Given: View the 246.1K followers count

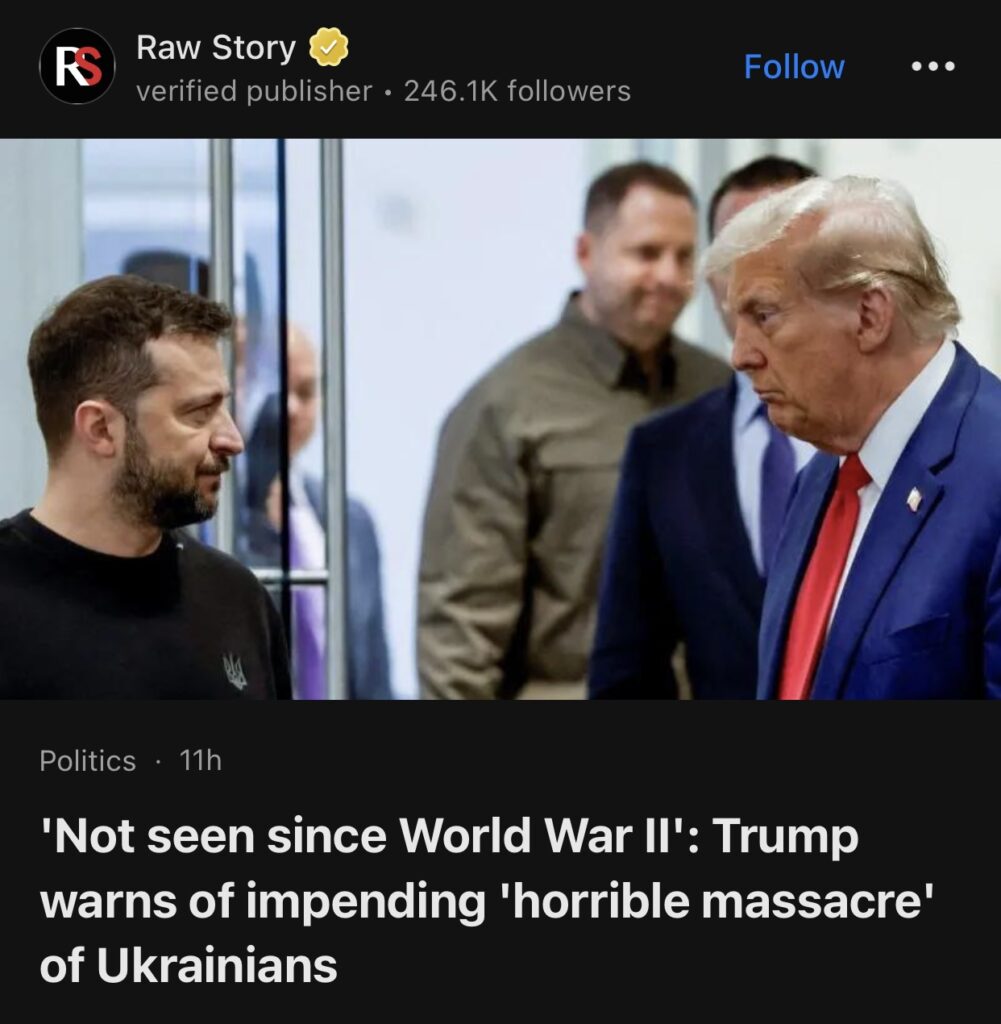Looking at the screenshot, I should tap(517, 91).
